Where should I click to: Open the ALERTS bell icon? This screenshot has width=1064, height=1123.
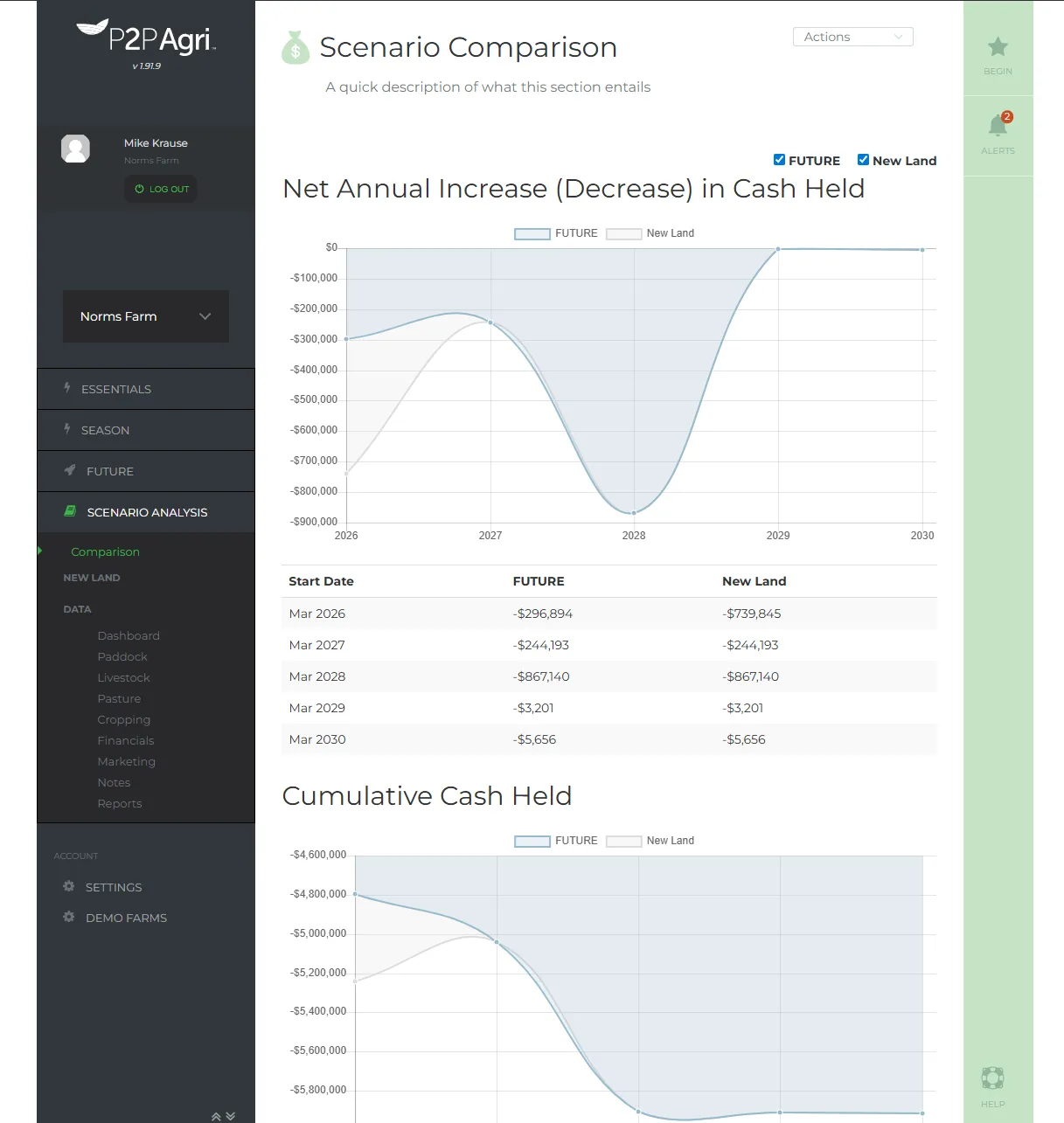998,126
